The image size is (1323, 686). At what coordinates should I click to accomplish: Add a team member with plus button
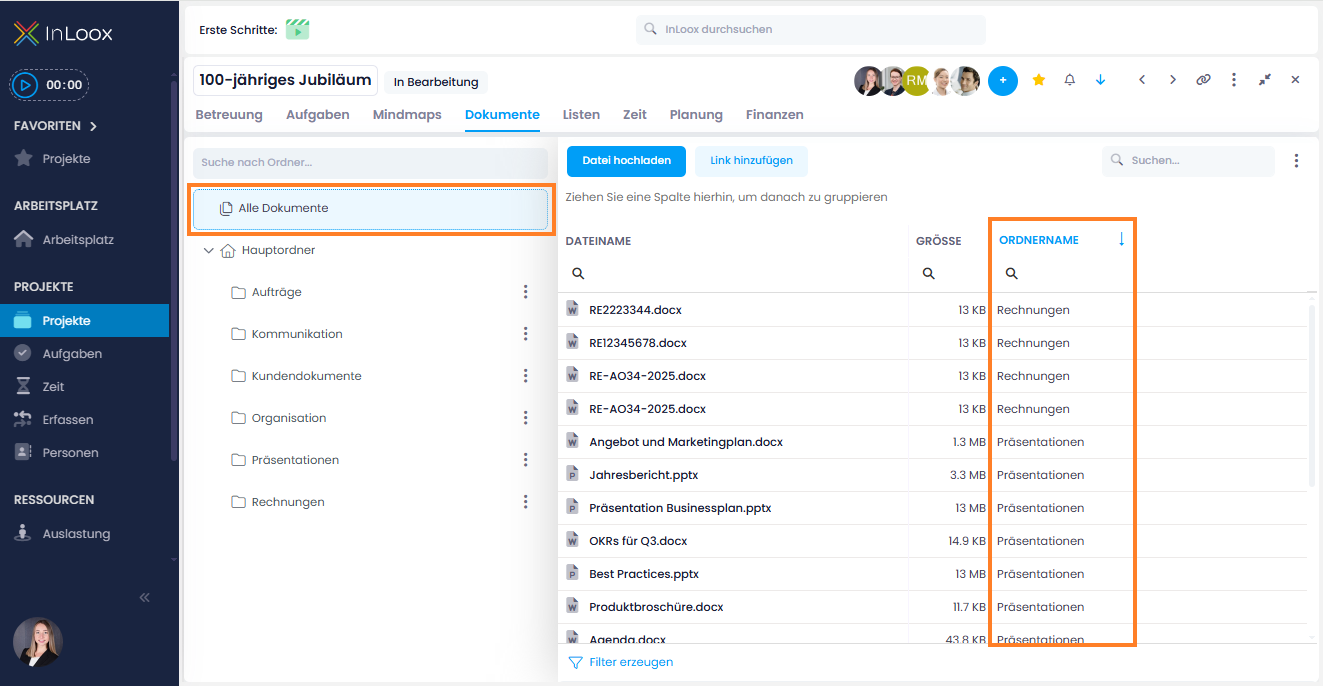pos(1003,81)
